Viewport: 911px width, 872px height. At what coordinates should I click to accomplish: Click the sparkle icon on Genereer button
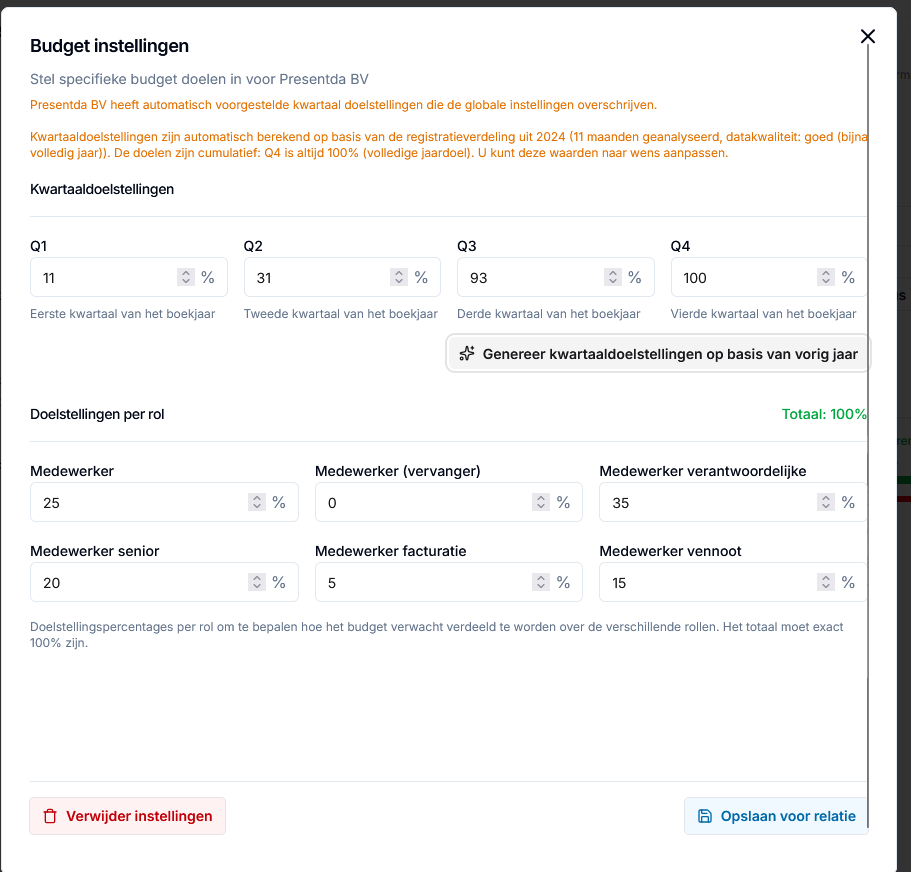coord(467,353)
